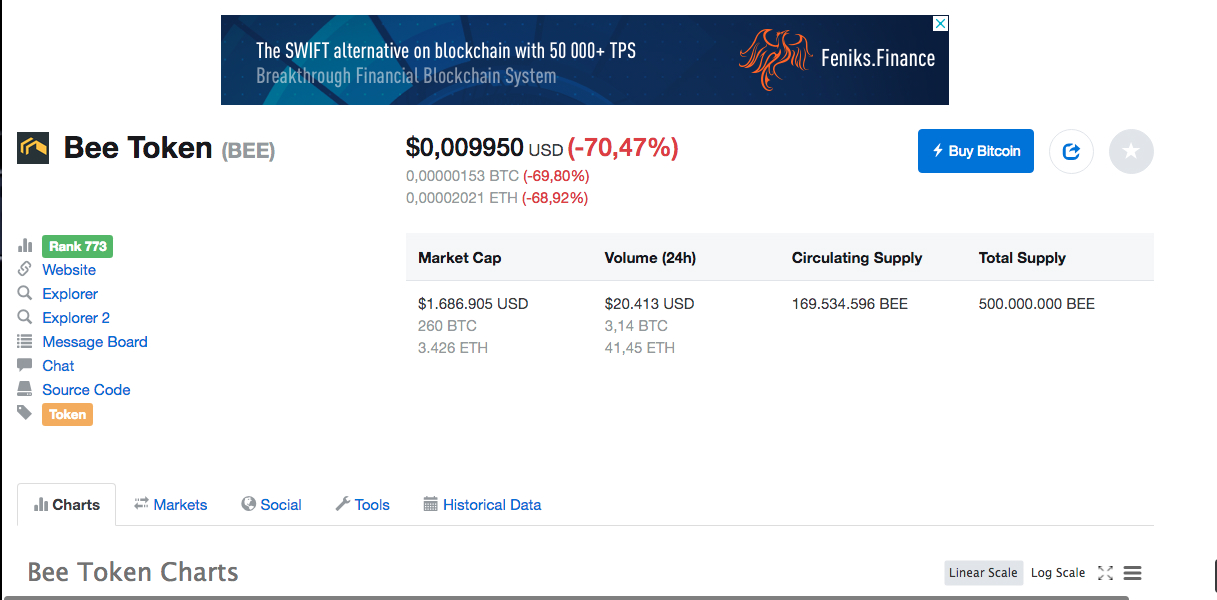Image resolution: width=1217 pixels, height=600 pixels.
Task: Switch to the Social tab
Action: [271, 505]
